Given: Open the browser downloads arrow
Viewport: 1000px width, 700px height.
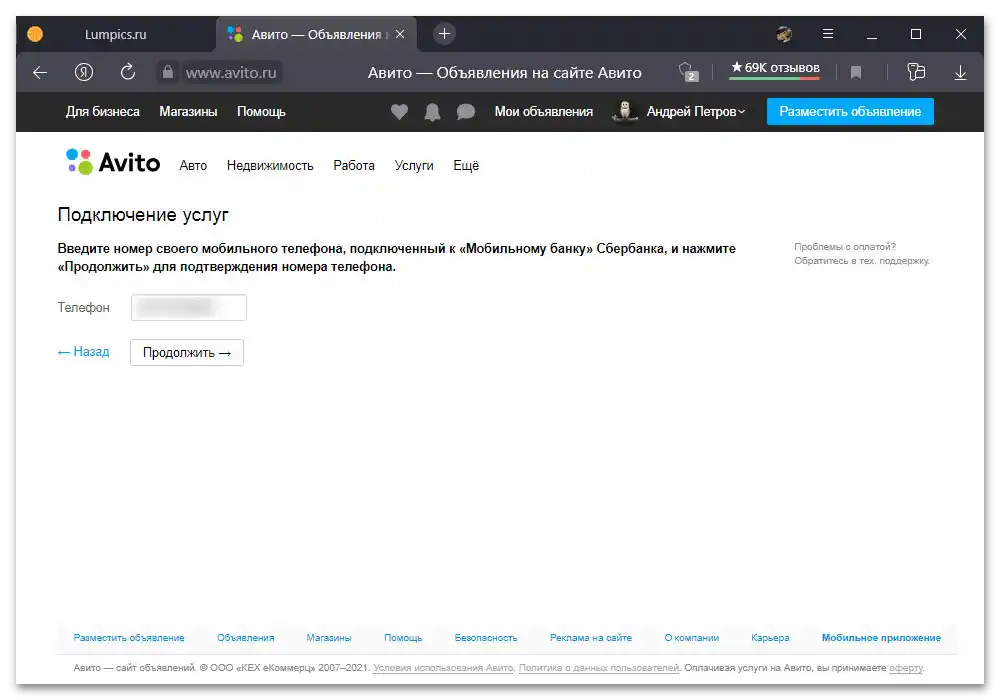Looking at the screenshot, I should tap(960, 73).
